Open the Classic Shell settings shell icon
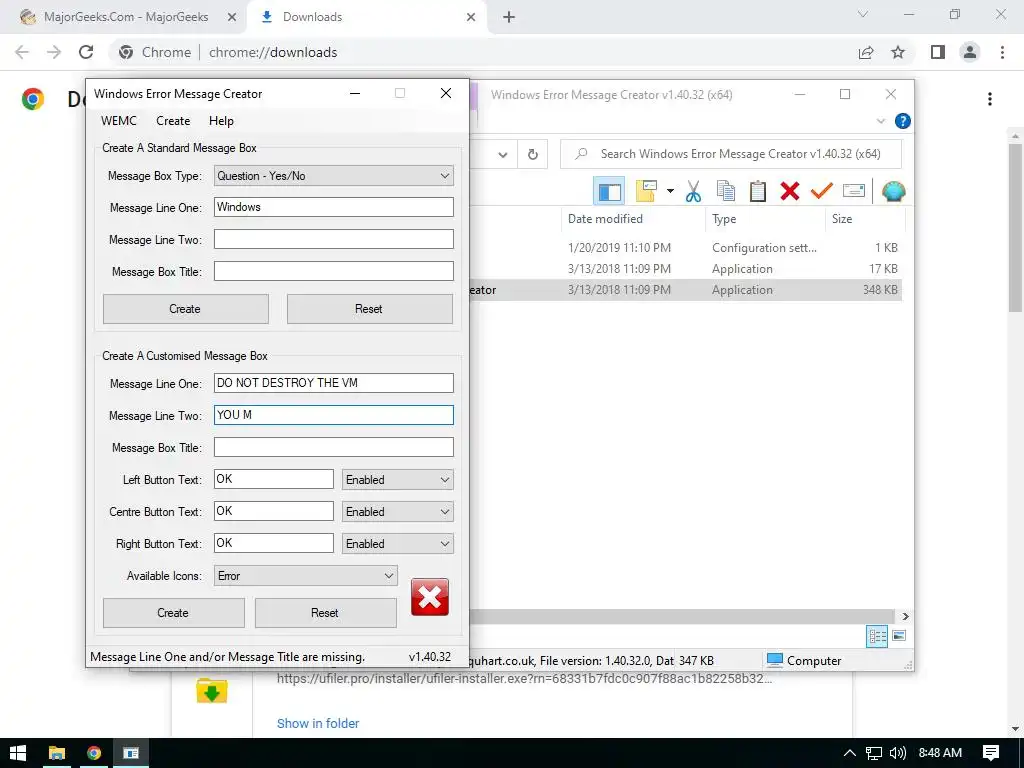The width and height of the screenshot is (1024, 768). (x=893, y=191)
